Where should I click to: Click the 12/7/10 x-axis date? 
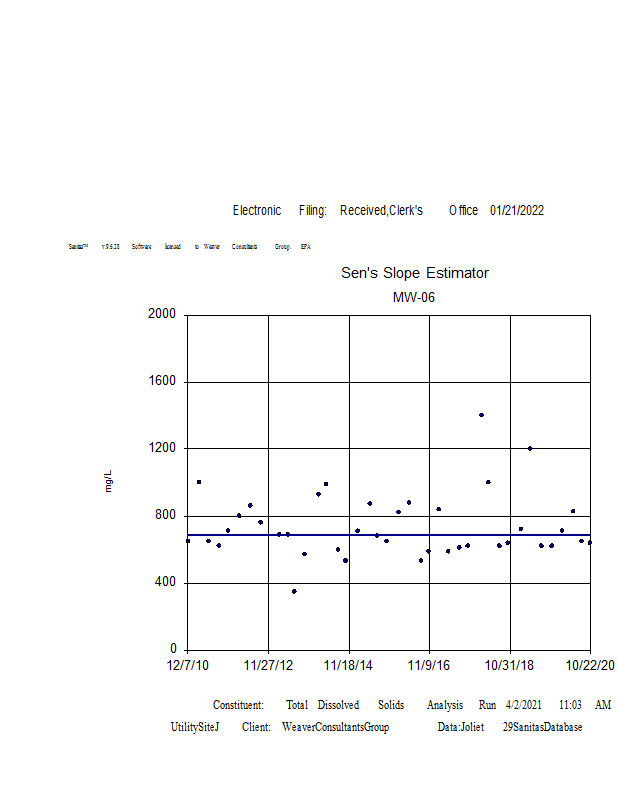[x=188, y=665]
